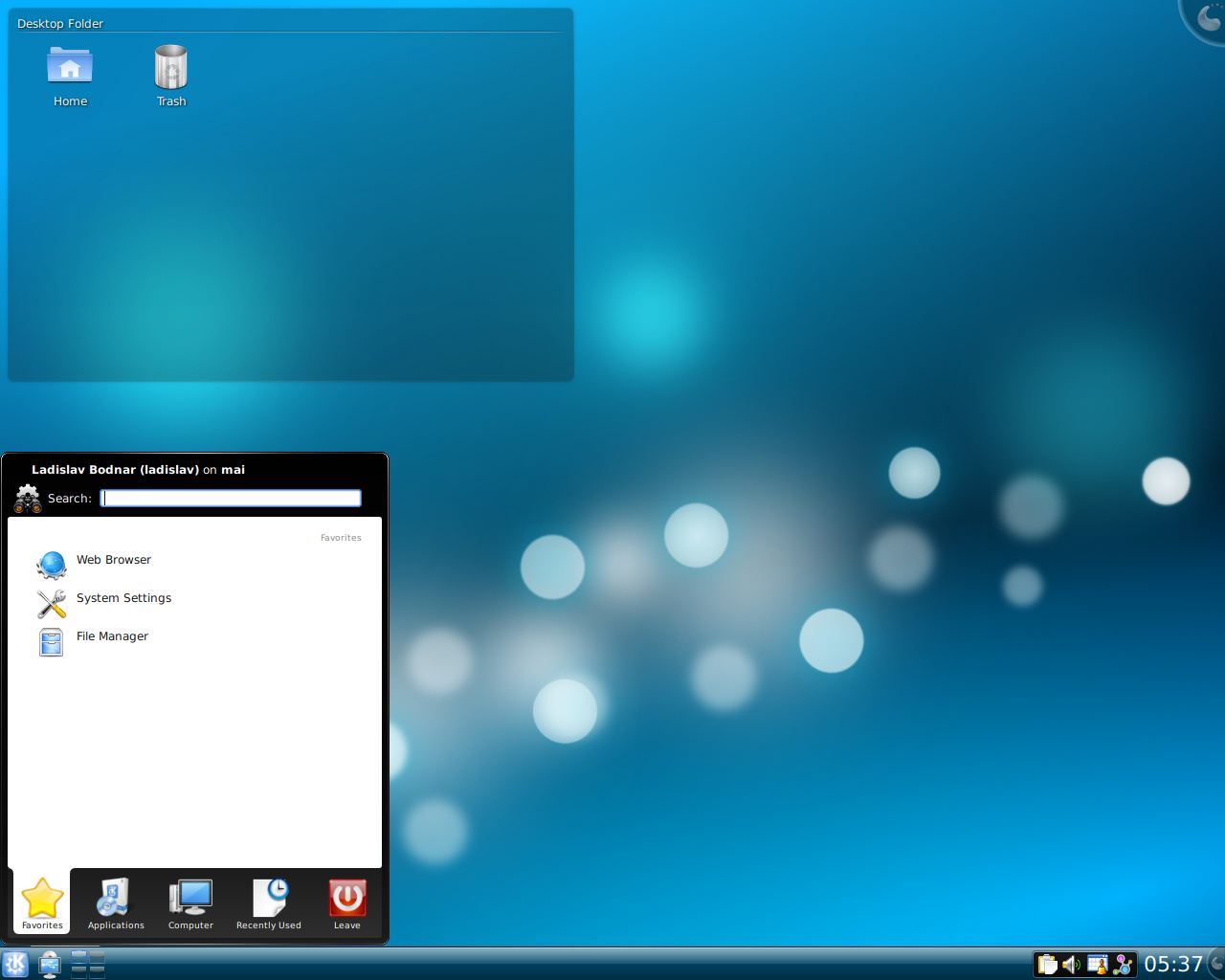The width and height of the screenshot is (1225, 980).
Task: Click inside the Kickoff search field
Action: (230, 498)
